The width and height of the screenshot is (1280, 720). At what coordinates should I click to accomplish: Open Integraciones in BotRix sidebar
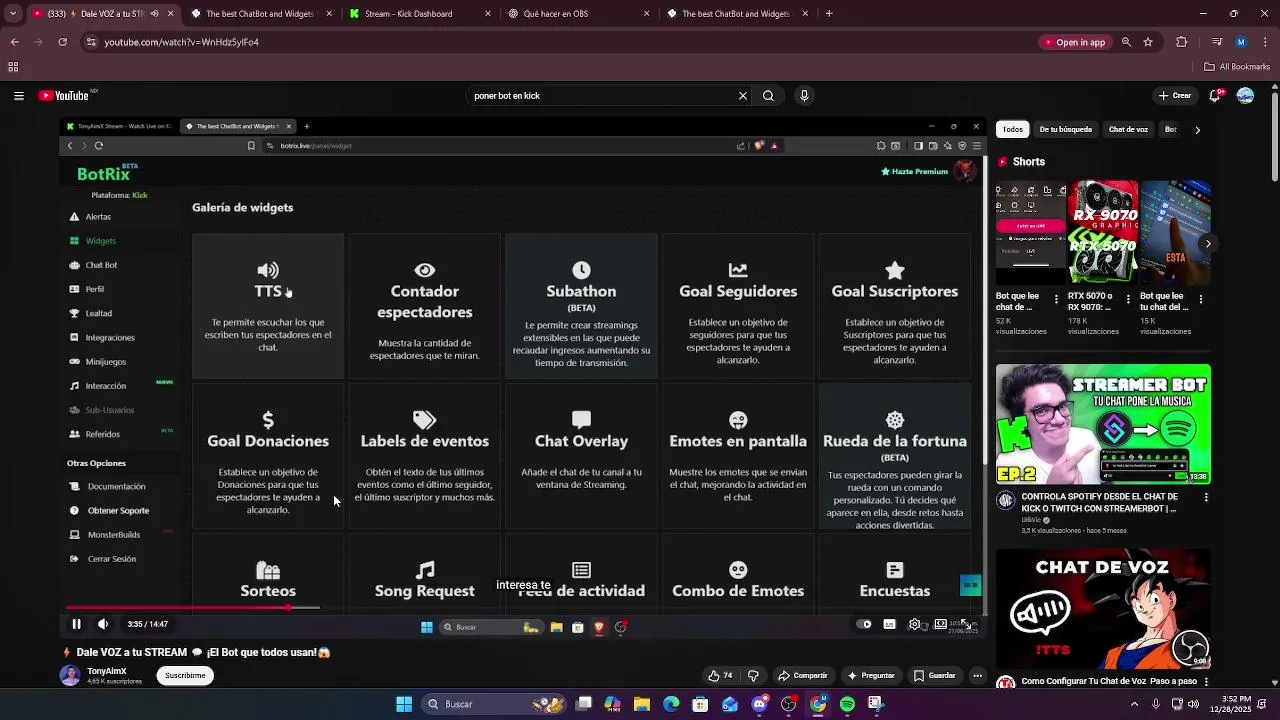pyautogui.click(x=109, y=338)
